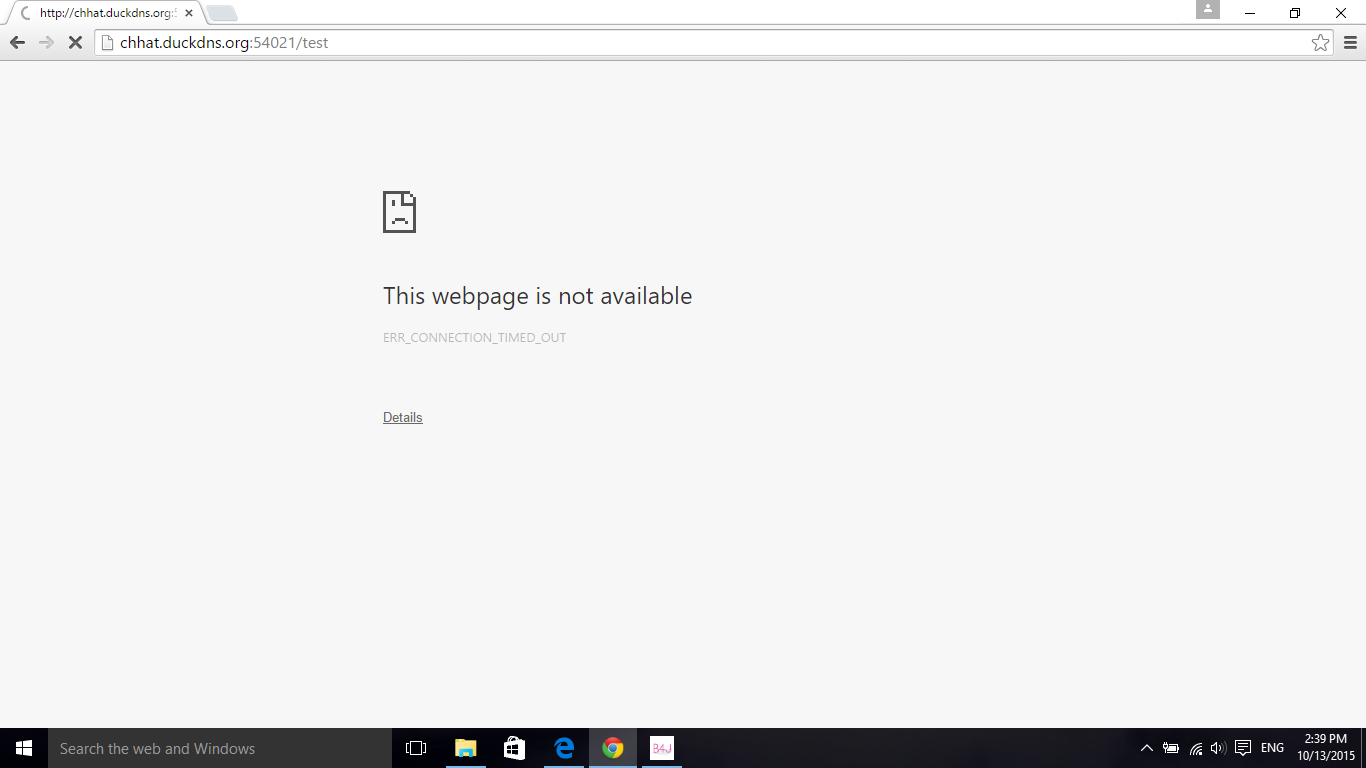Click the page icon in the address bar
Image resolution: width=1366 pixels, height=768 pixels.
click(108, 43)
